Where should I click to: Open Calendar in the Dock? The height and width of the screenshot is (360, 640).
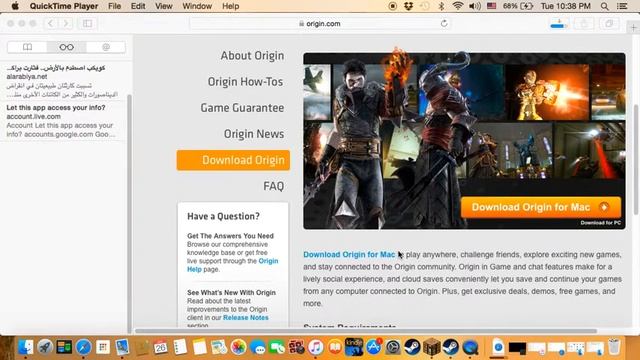pyautogui.click(x=161, y=347)
